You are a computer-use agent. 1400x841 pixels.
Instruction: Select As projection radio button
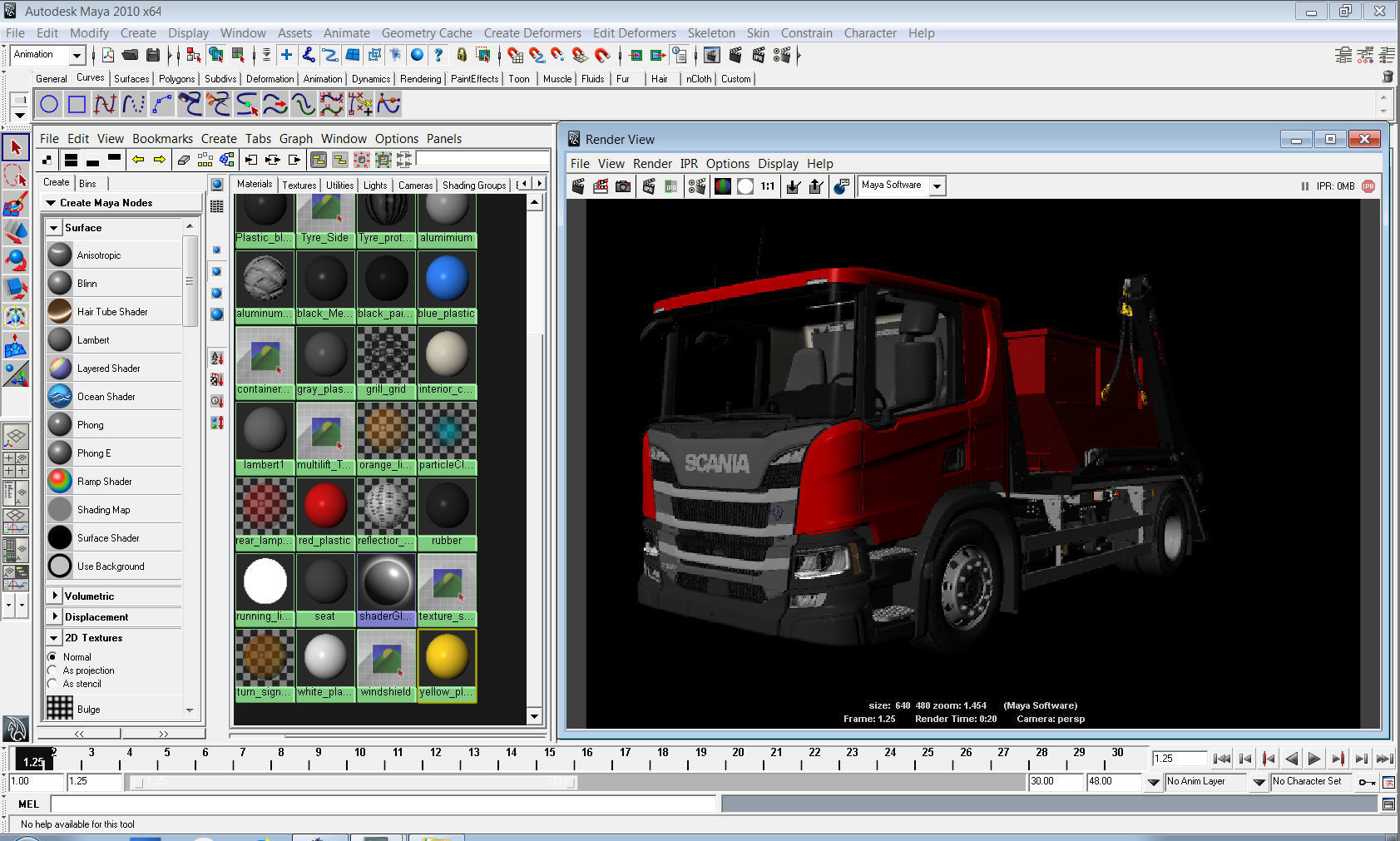click(x=52, y=670)
